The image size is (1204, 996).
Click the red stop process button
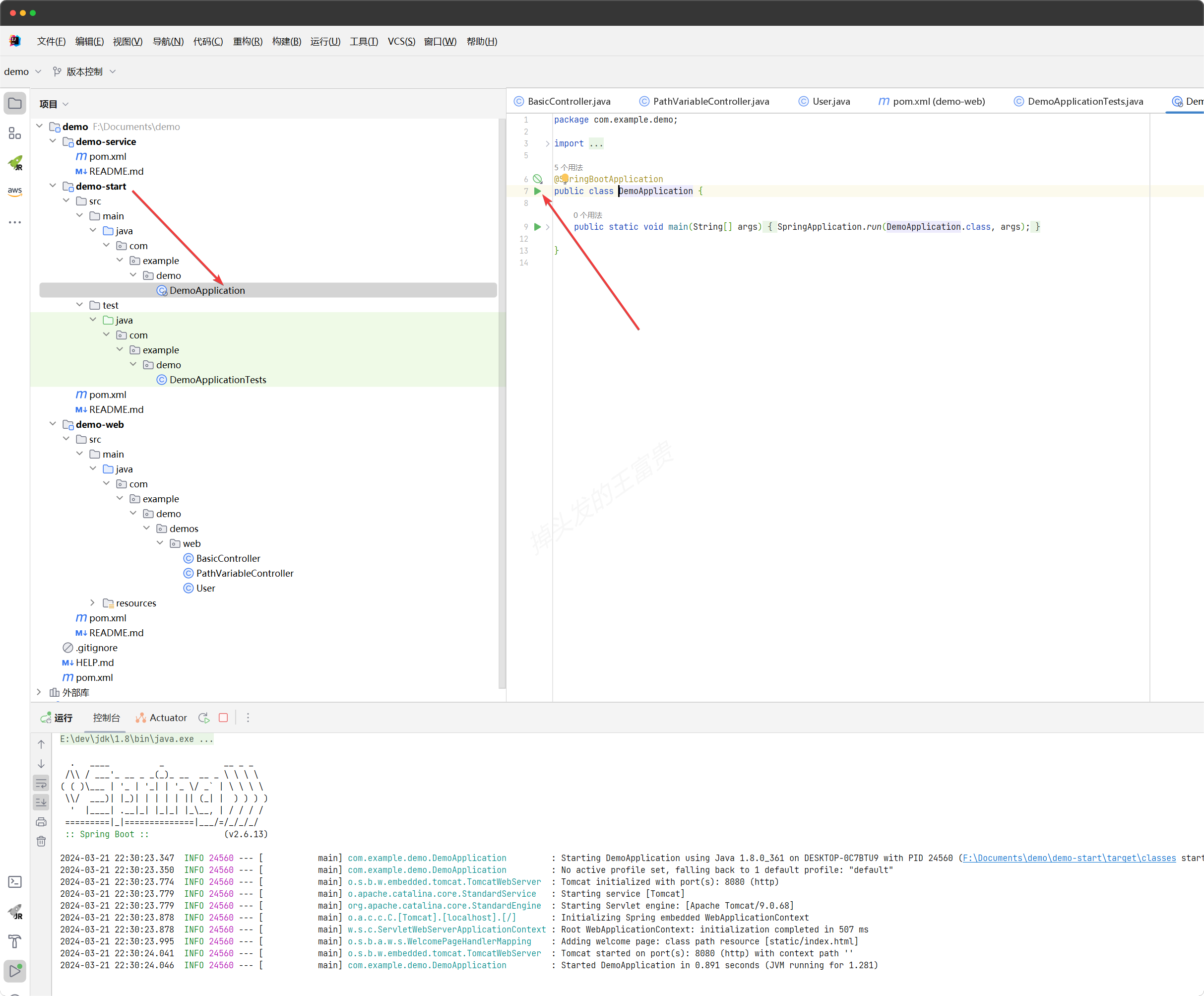pyautogui.click(x=223, y=717)
